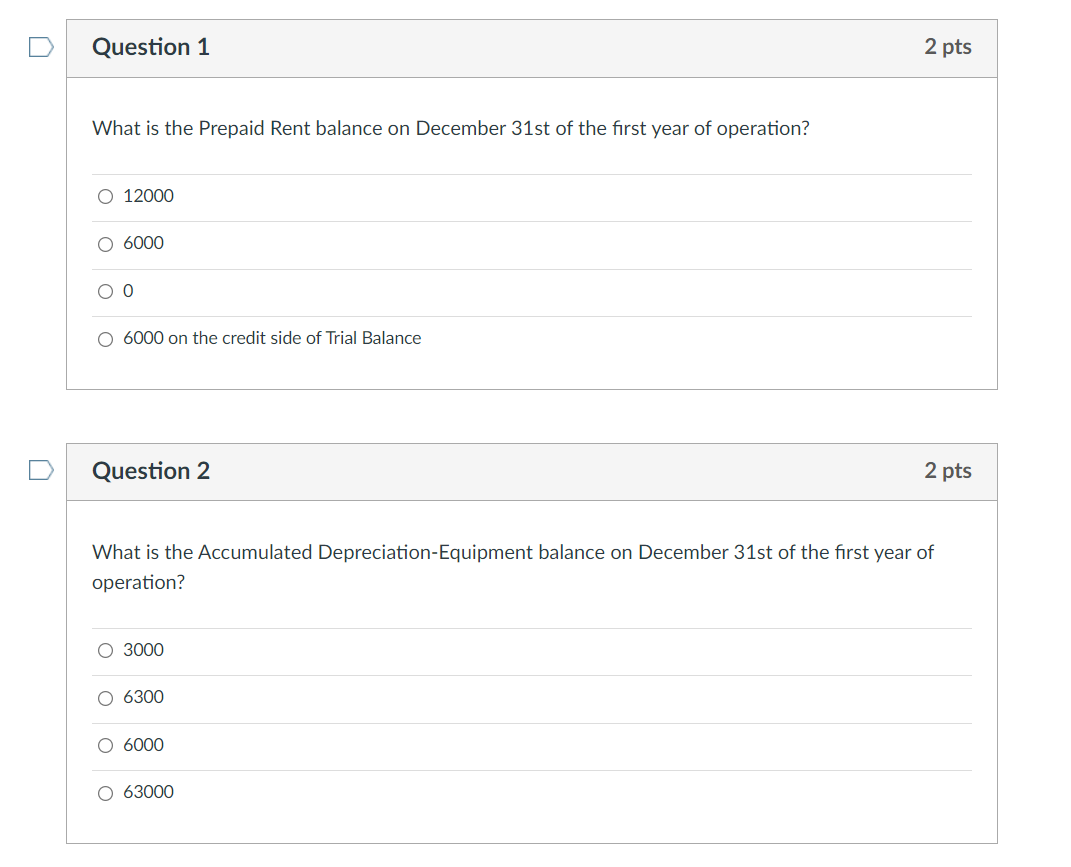Screen dimensions: 1071x867
Task: Flag Question 1 with bookmark icon
Action: 39,47
